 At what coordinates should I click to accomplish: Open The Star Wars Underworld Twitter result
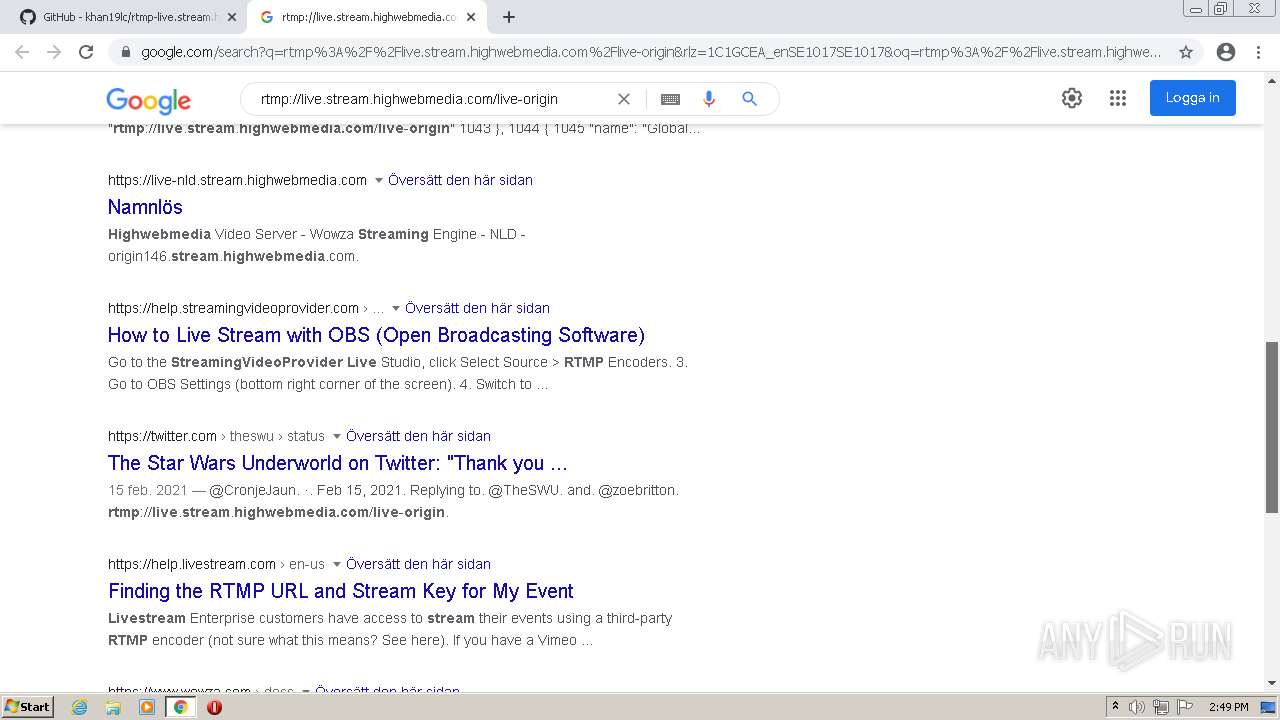click(x=338, y=463)
